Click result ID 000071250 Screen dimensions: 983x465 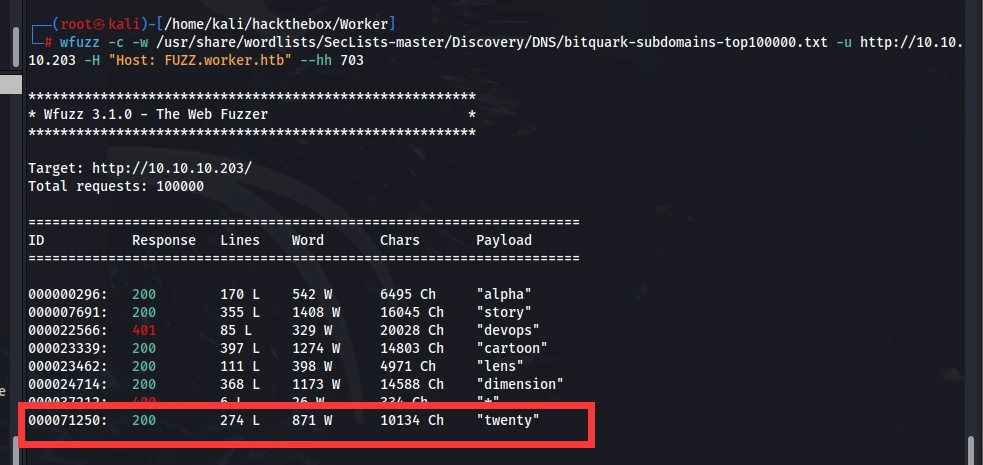click(x=68, y=421)
